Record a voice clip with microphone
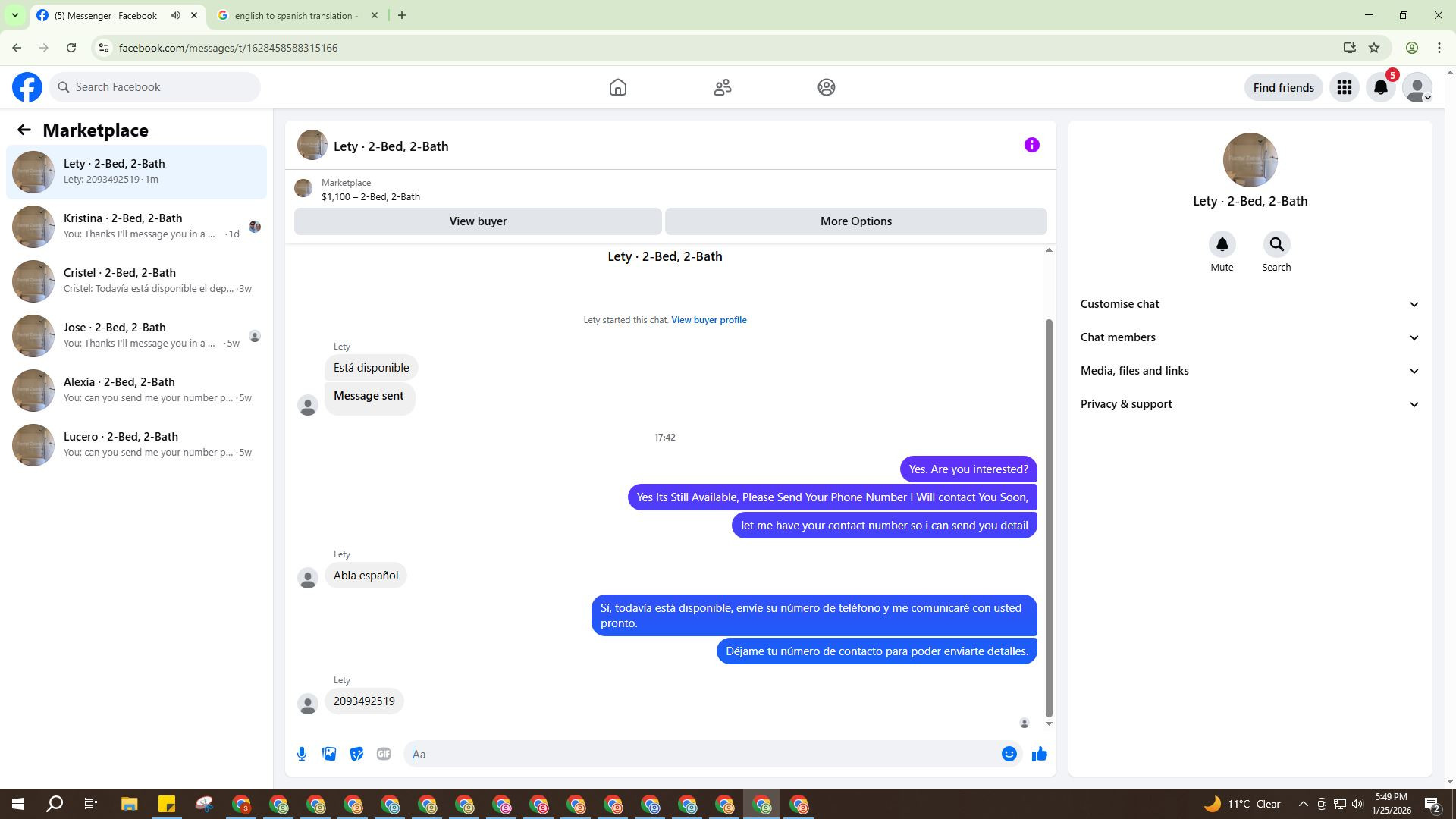This screenshot has height=819, width=1456. 302,754
